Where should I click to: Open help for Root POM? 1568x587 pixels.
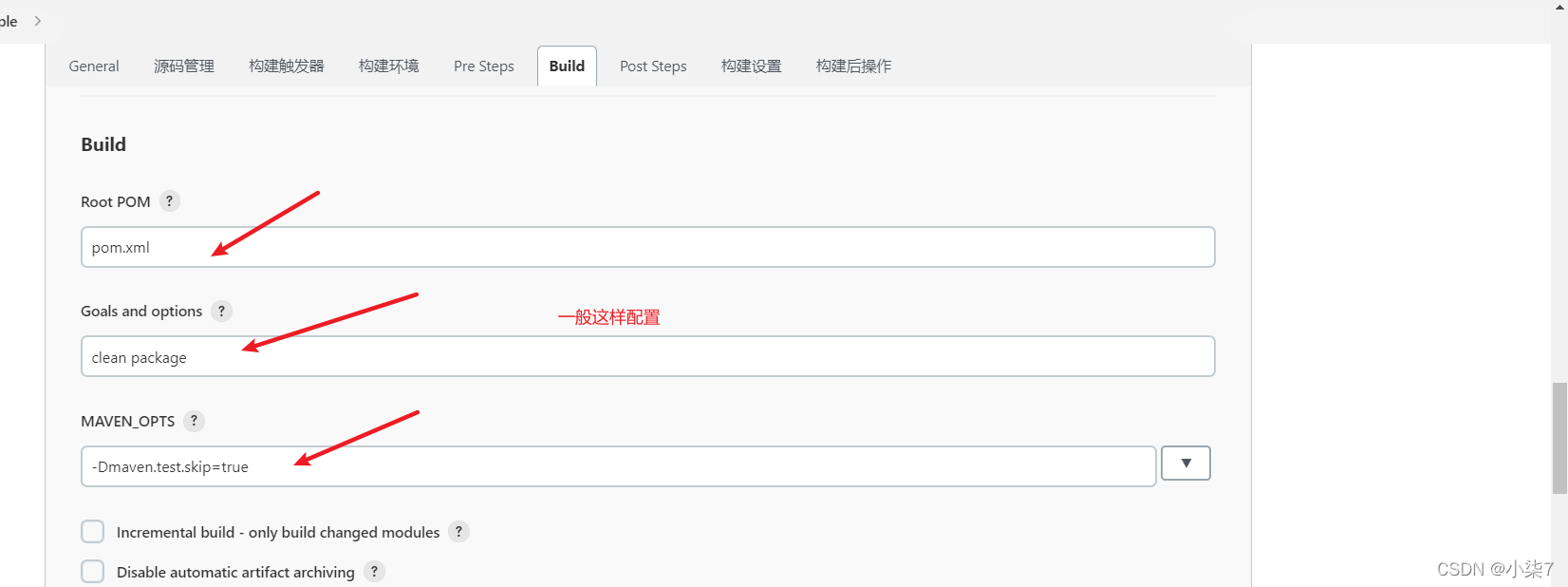[x=170, y=201]
